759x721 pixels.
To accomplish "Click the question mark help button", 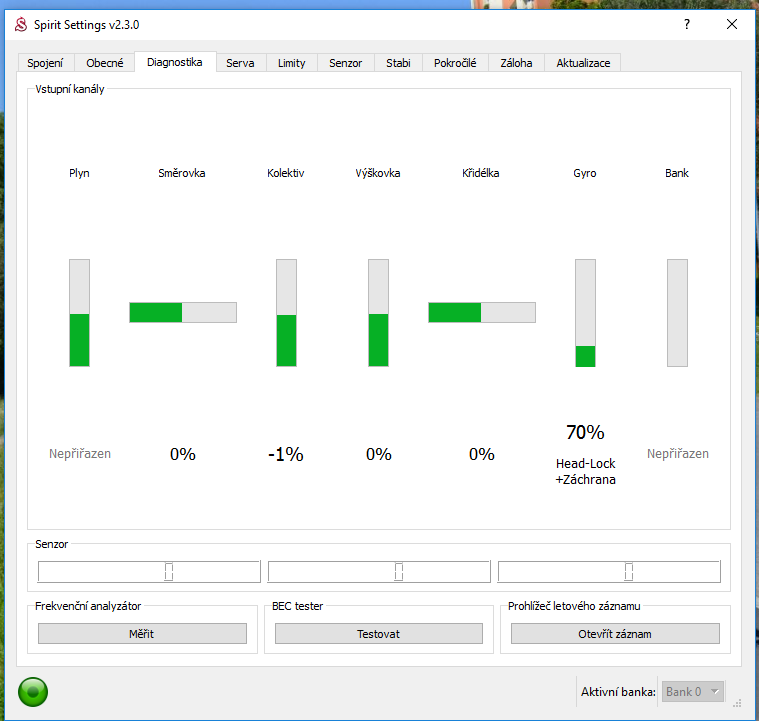I will tap(686, 24).
